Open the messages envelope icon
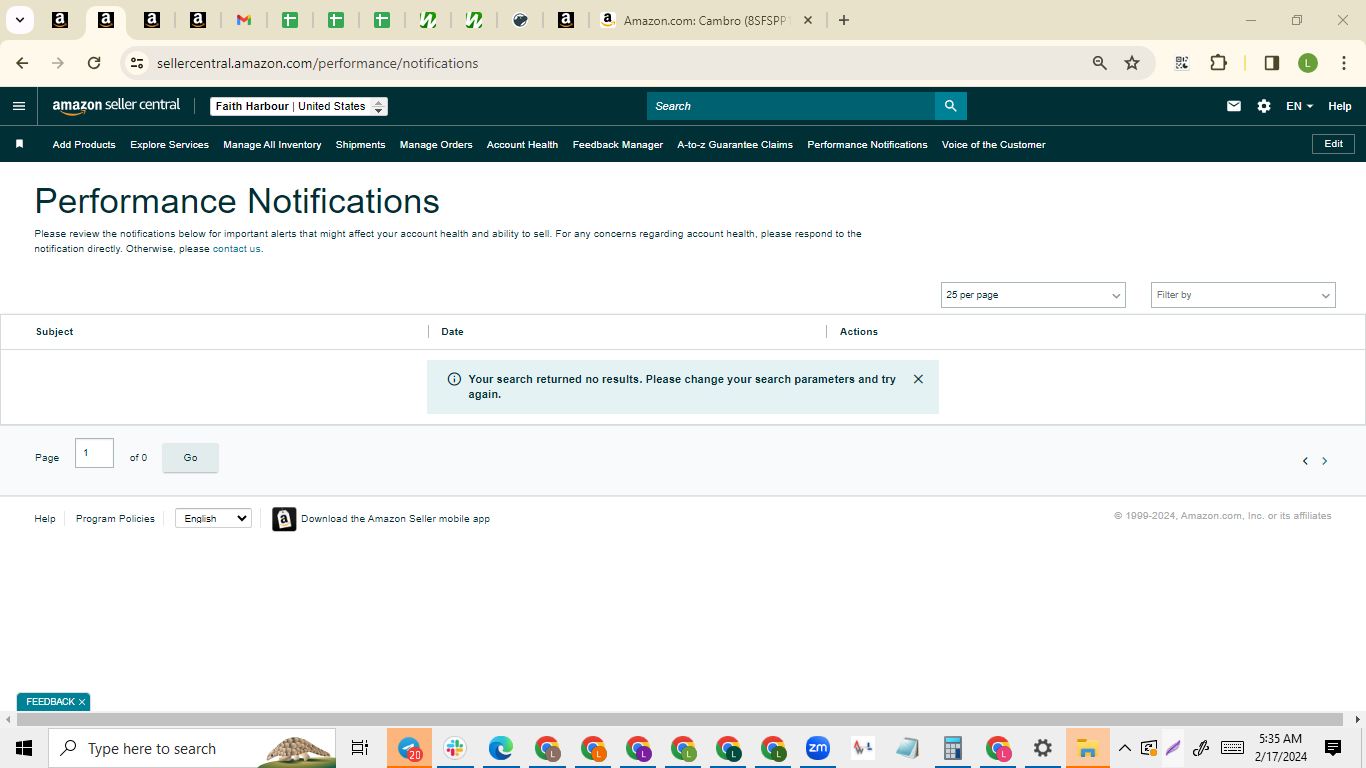Viewport: 1366px width, 768px height. point(1234,106)
